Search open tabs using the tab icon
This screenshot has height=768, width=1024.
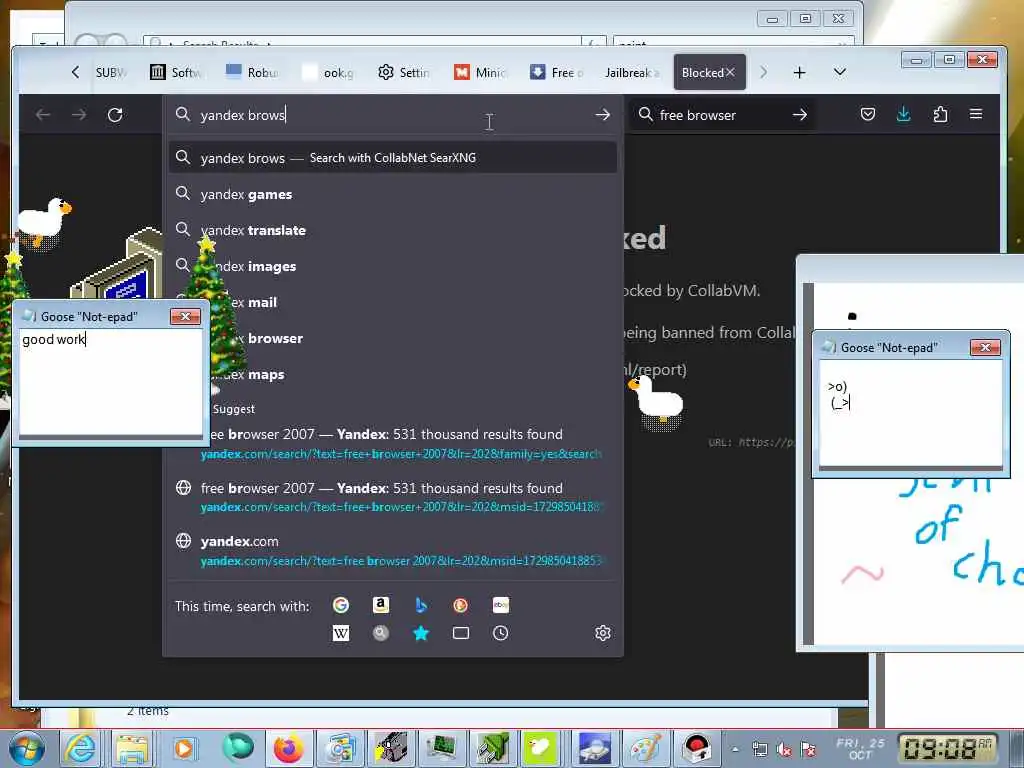[460, 633]
